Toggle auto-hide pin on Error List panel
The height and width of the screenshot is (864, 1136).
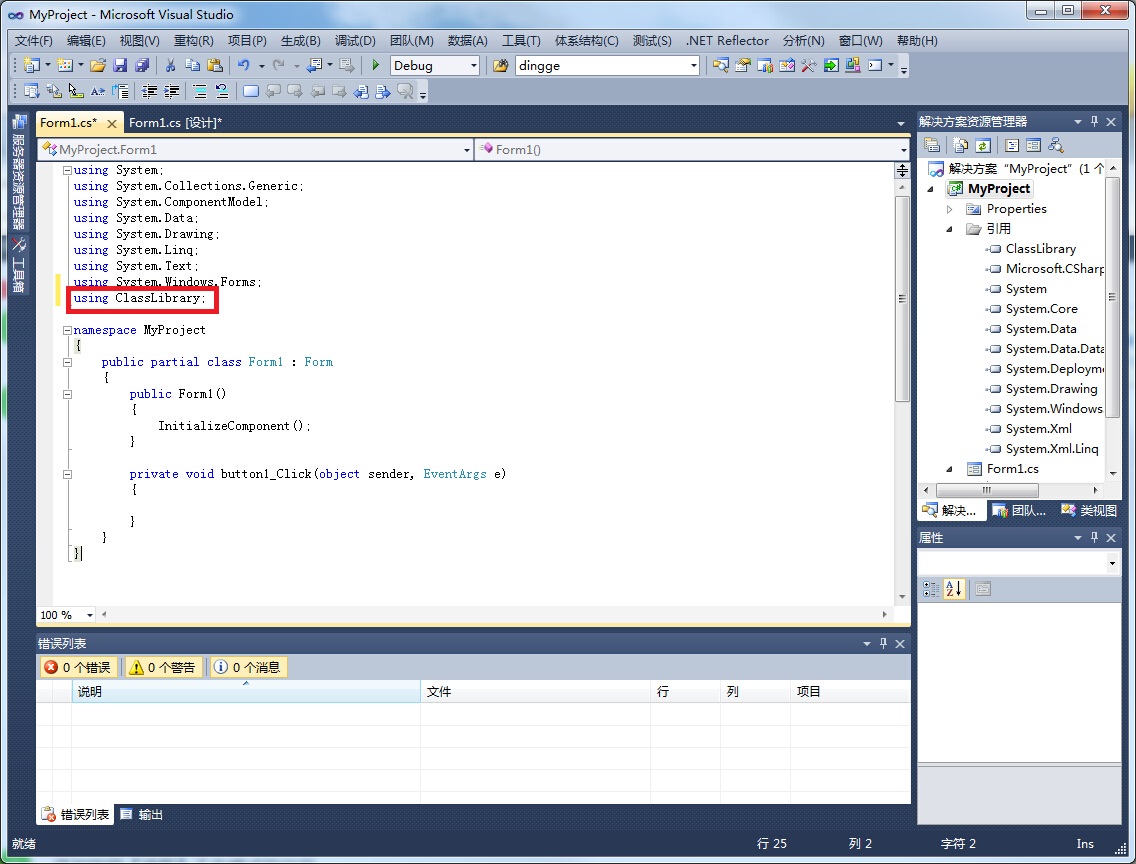coord(883,643)
